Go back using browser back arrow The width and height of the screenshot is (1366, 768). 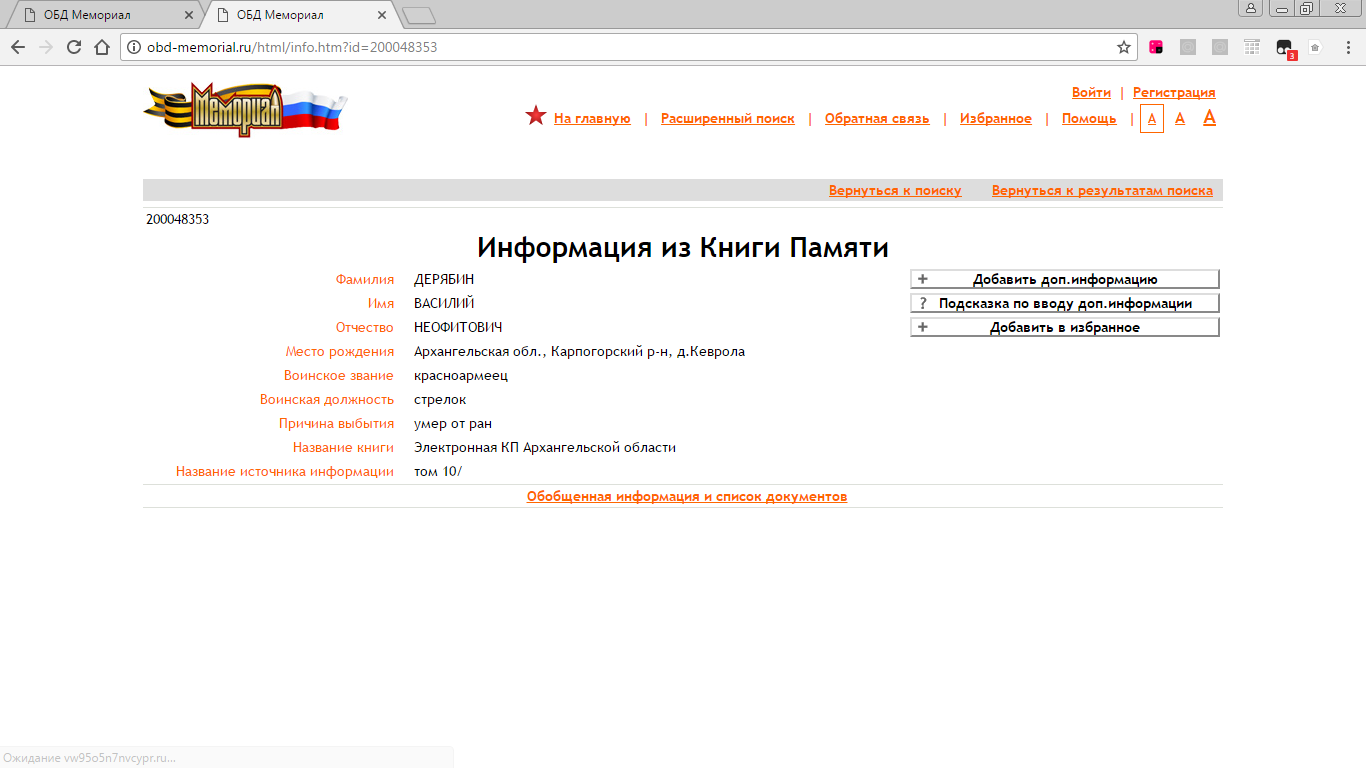(18, 47)
